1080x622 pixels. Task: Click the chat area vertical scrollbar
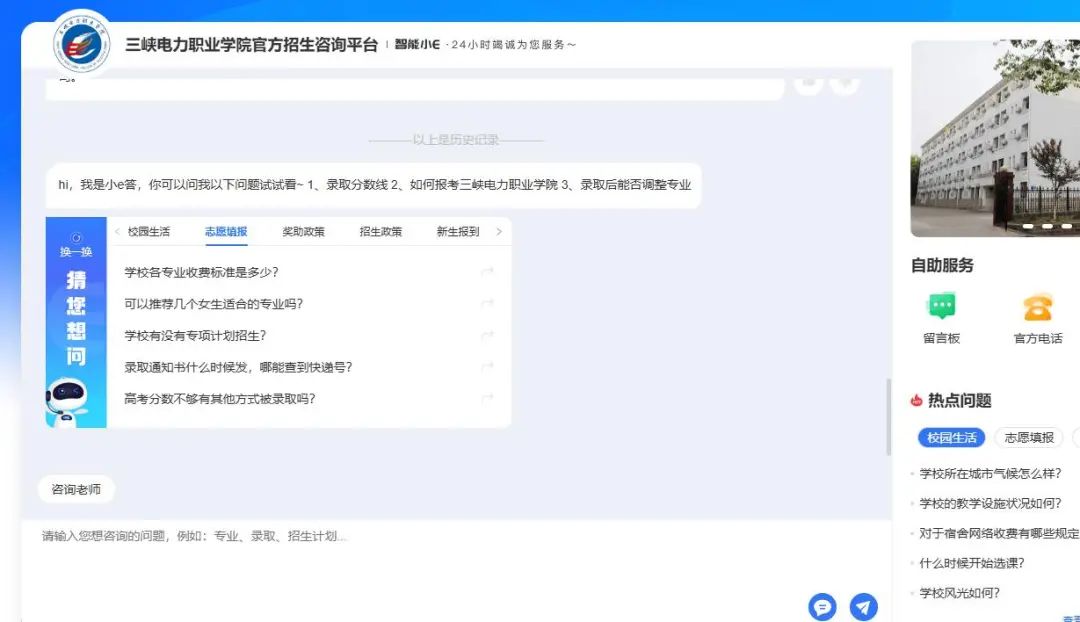tap(887, 415)
